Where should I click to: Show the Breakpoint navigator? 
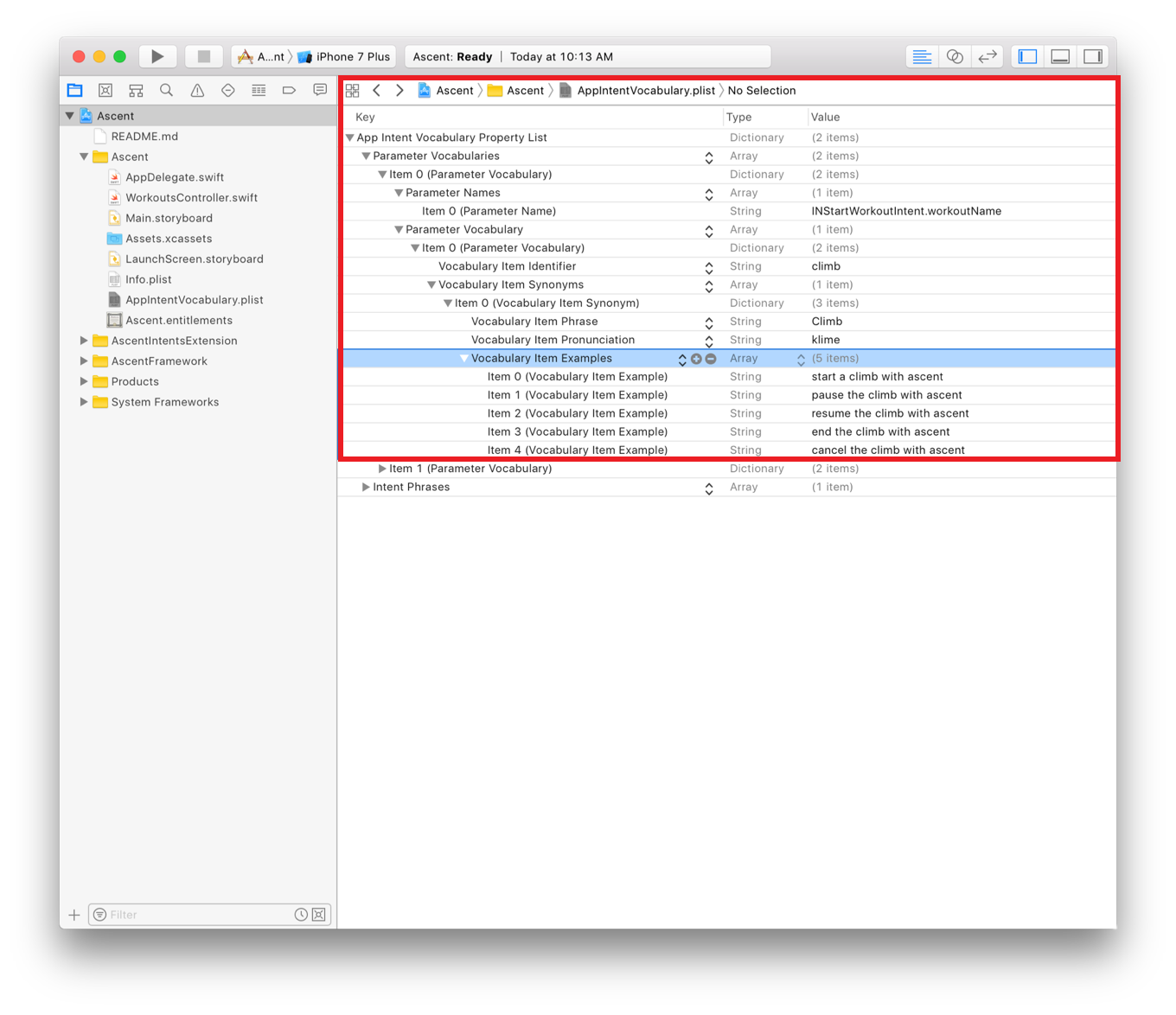[x=289, y=90]
